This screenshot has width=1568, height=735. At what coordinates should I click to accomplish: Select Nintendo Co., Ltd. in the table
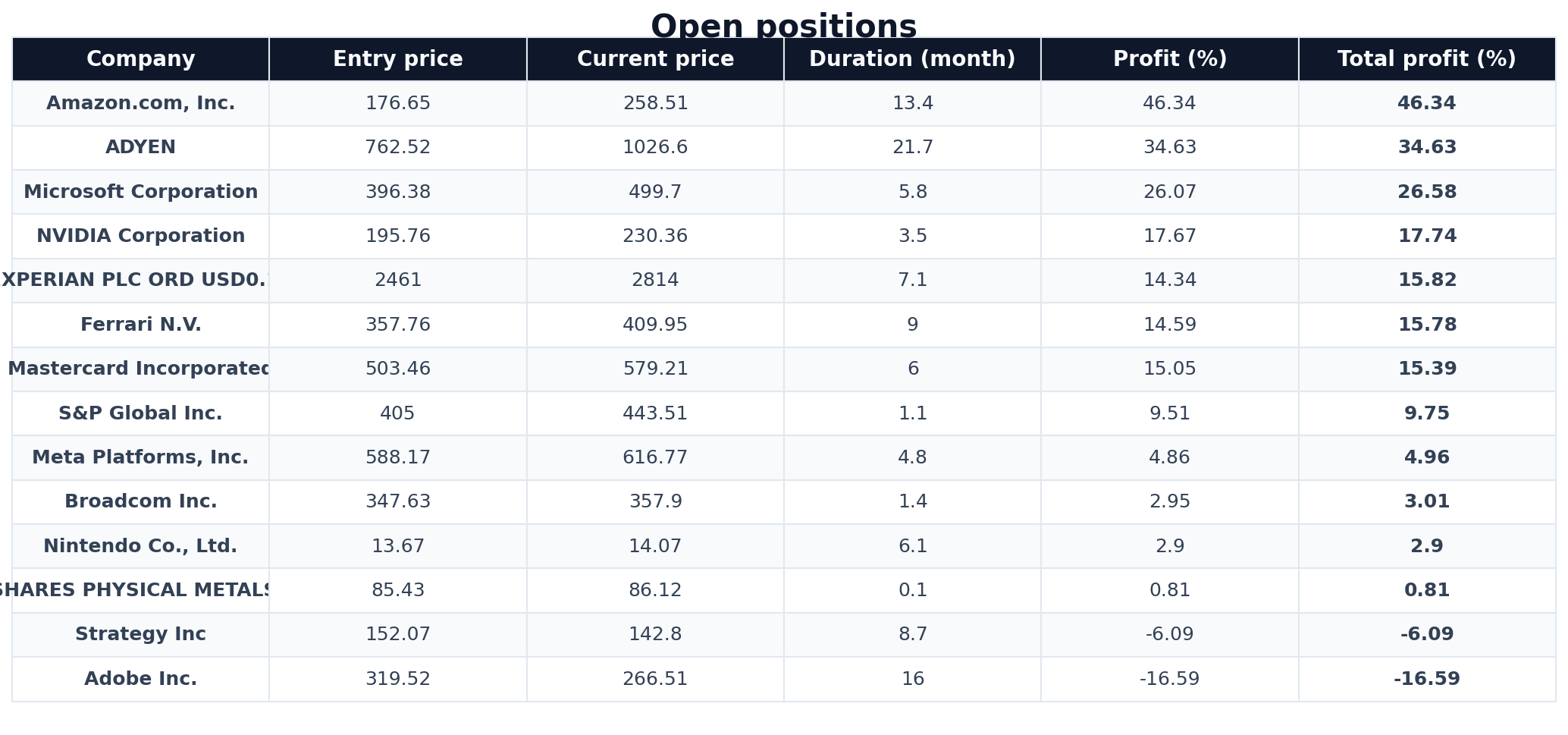pyautogui.click(x=140, y=546)
